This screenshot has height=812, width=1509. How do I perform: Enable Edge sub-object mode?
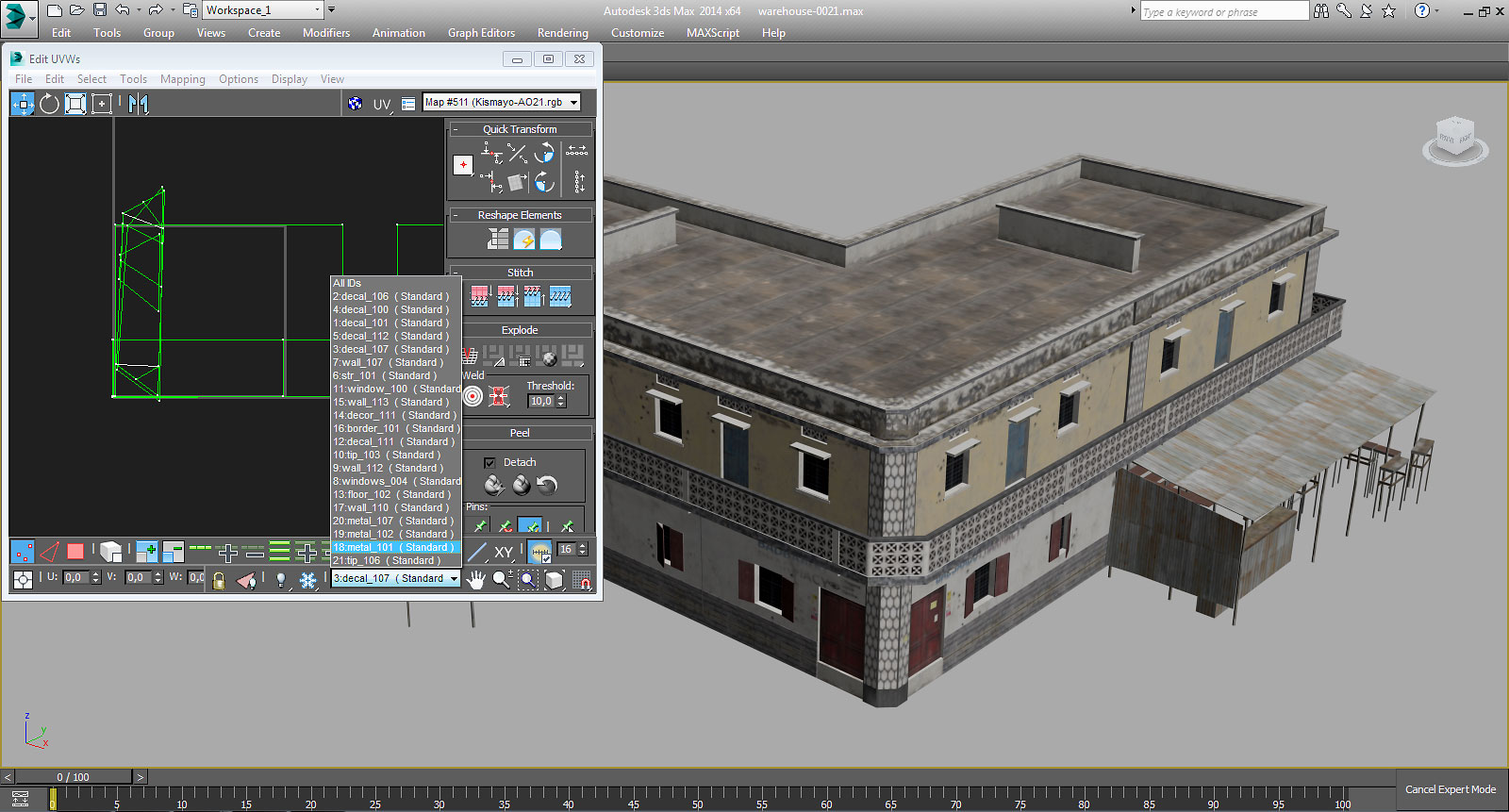(49, 551)
